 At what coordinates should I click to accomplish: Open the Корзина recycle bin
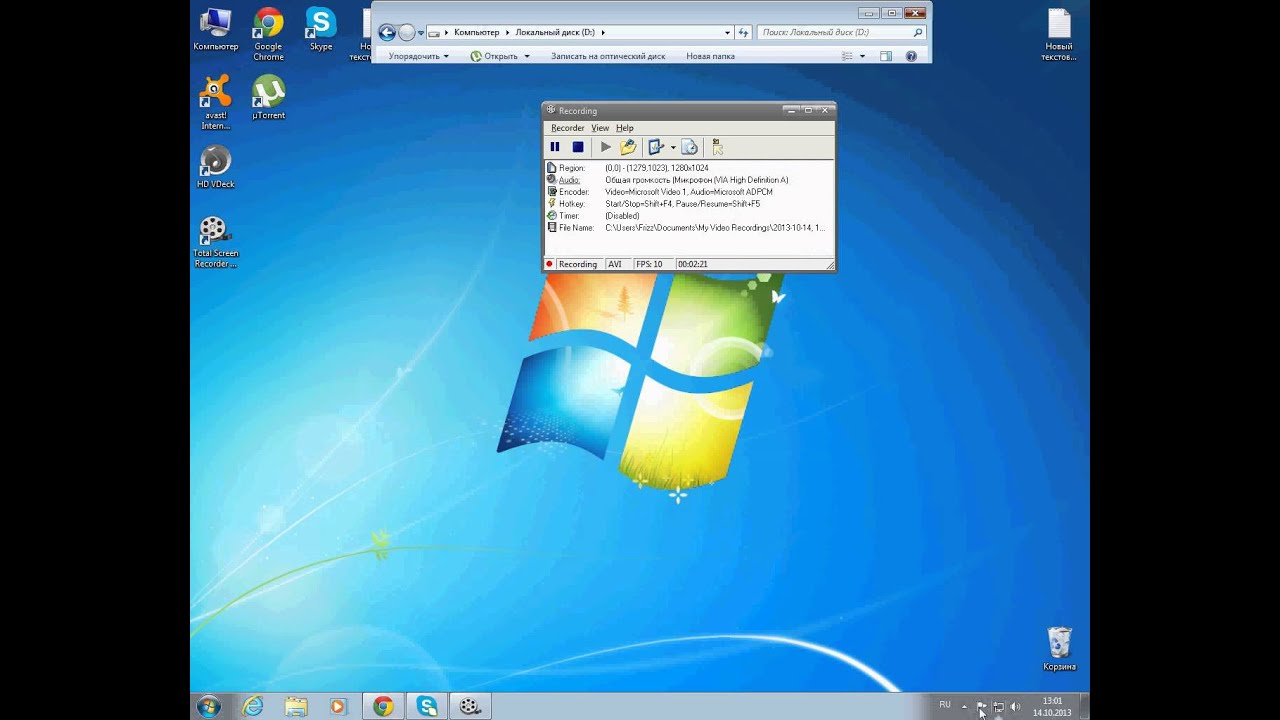click(x=1059, y=649)
